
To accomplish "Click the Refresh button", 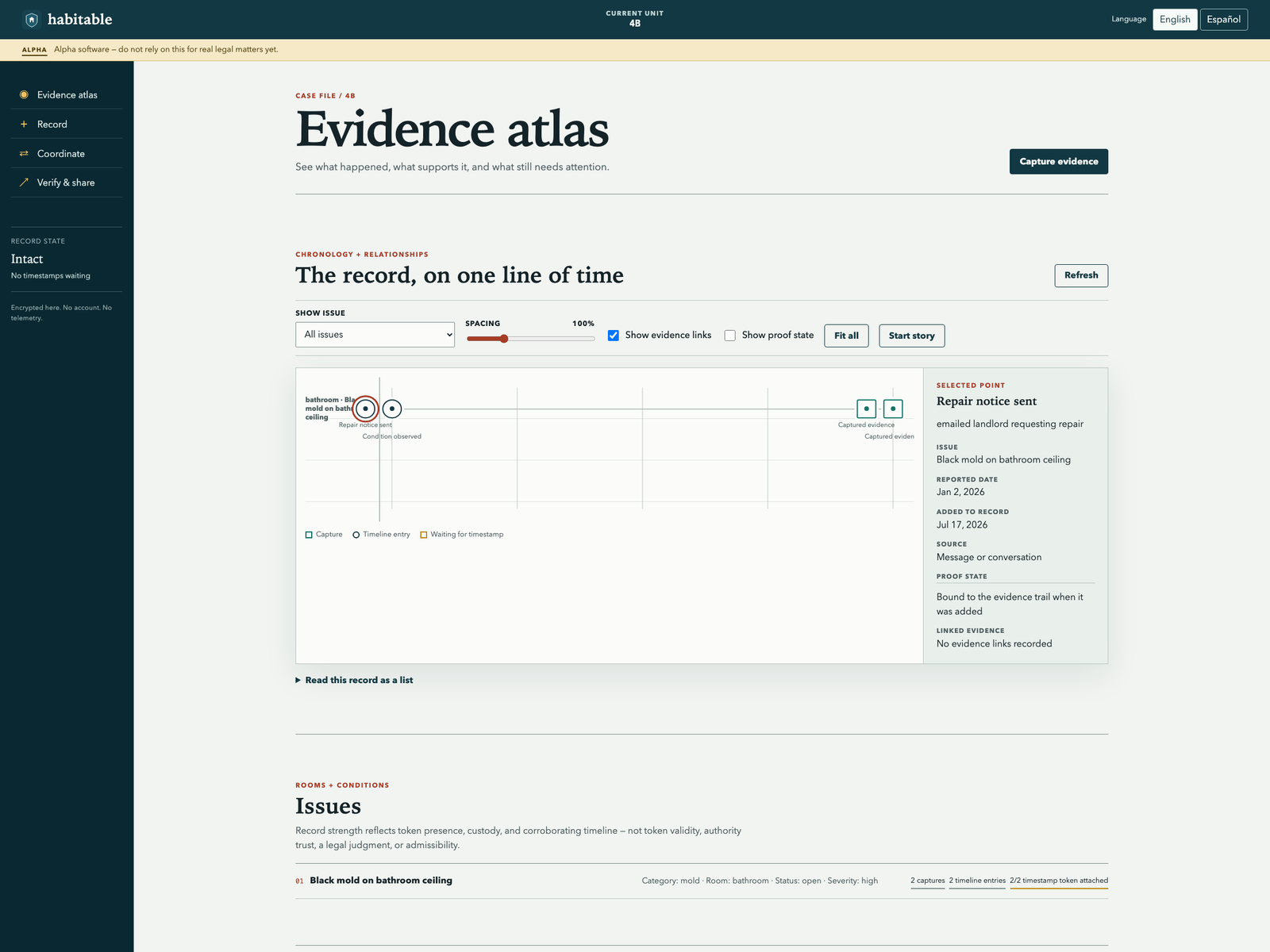I will click(x=1081, y=275).
